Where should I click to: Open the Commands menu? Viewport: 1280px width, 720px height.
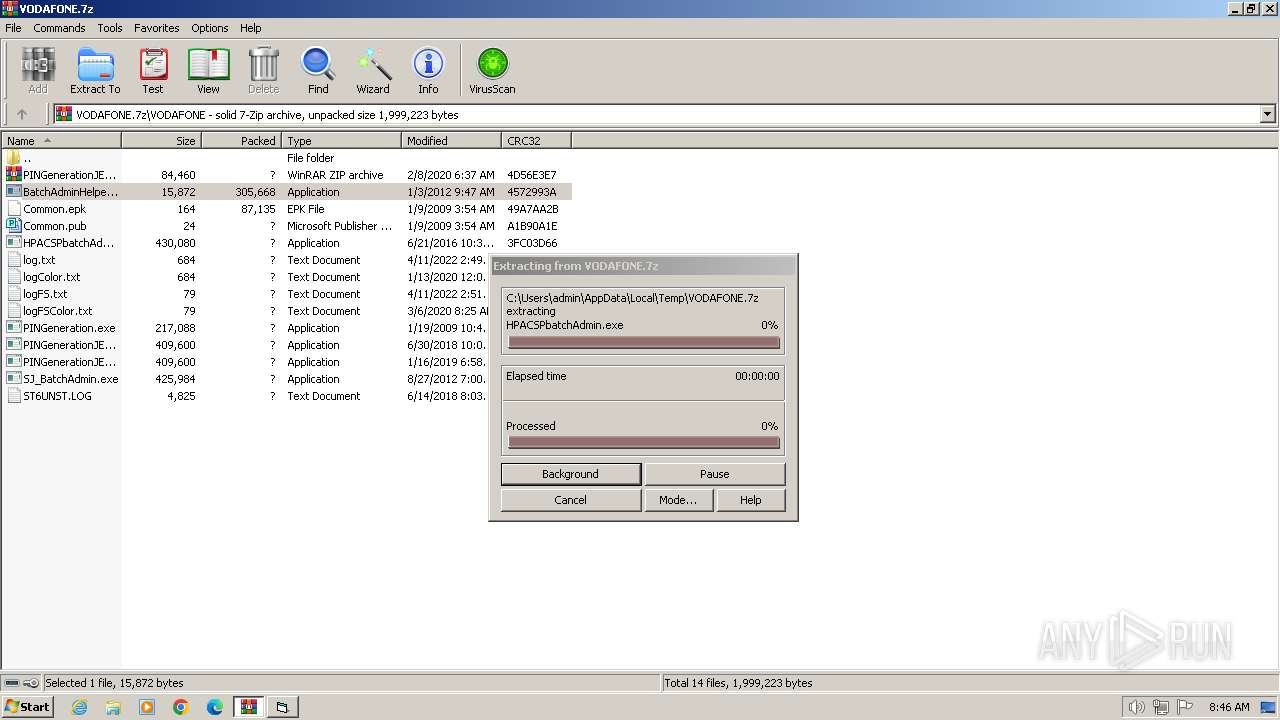click(59, 28)
